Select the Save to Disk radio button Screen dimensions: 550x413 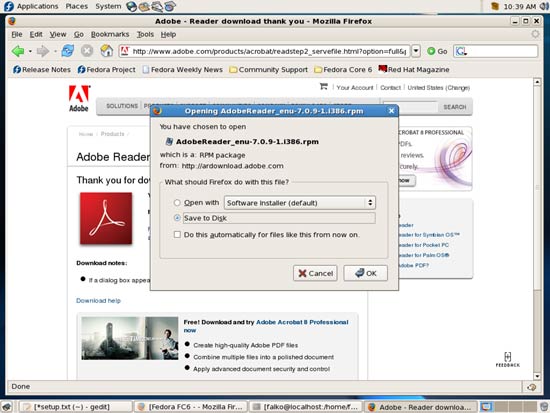coord(177,218)
